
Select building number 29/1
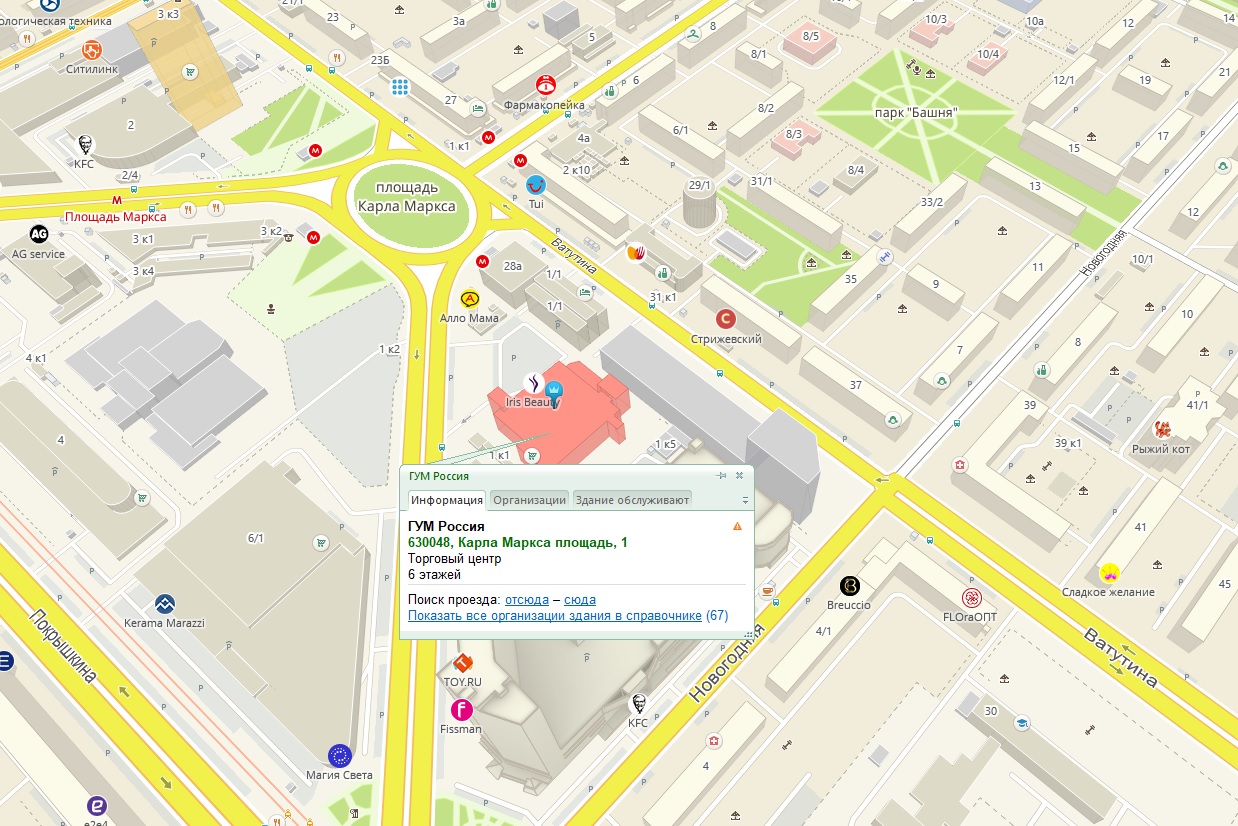click(x=700, y=185)
